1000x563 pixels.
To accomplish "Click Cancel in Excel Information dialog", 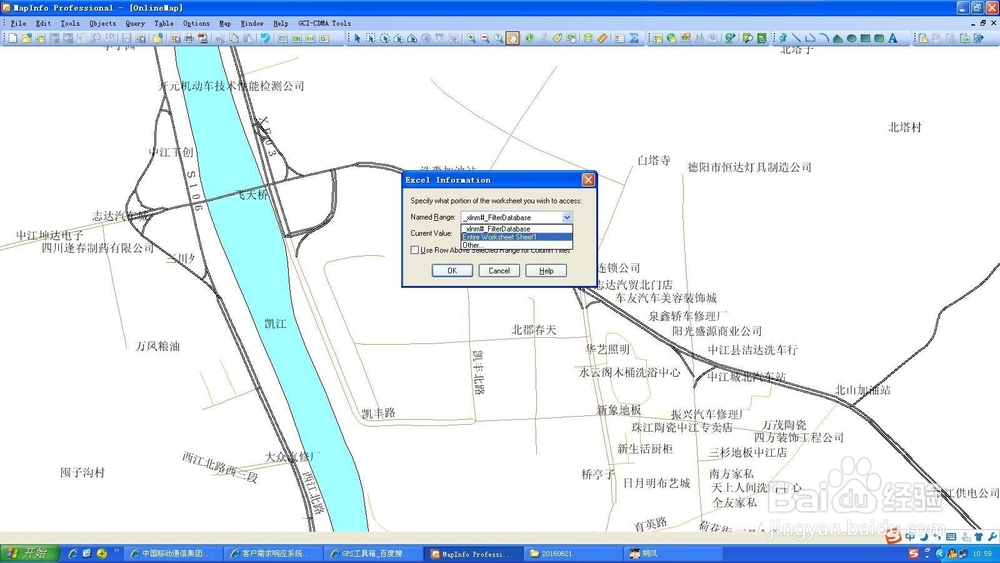I will pos(499,270).
